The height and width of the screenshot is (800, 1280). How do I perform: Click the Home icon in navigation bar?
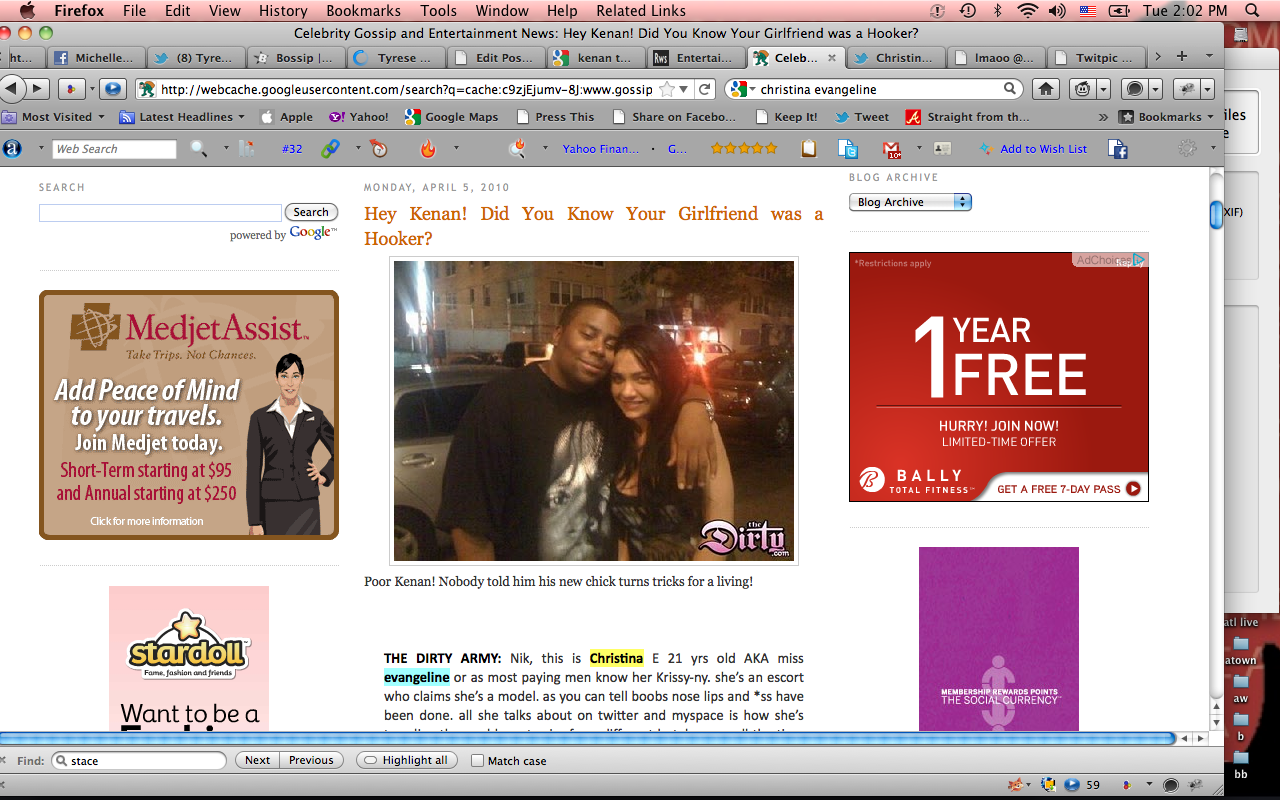(1046, 89)
